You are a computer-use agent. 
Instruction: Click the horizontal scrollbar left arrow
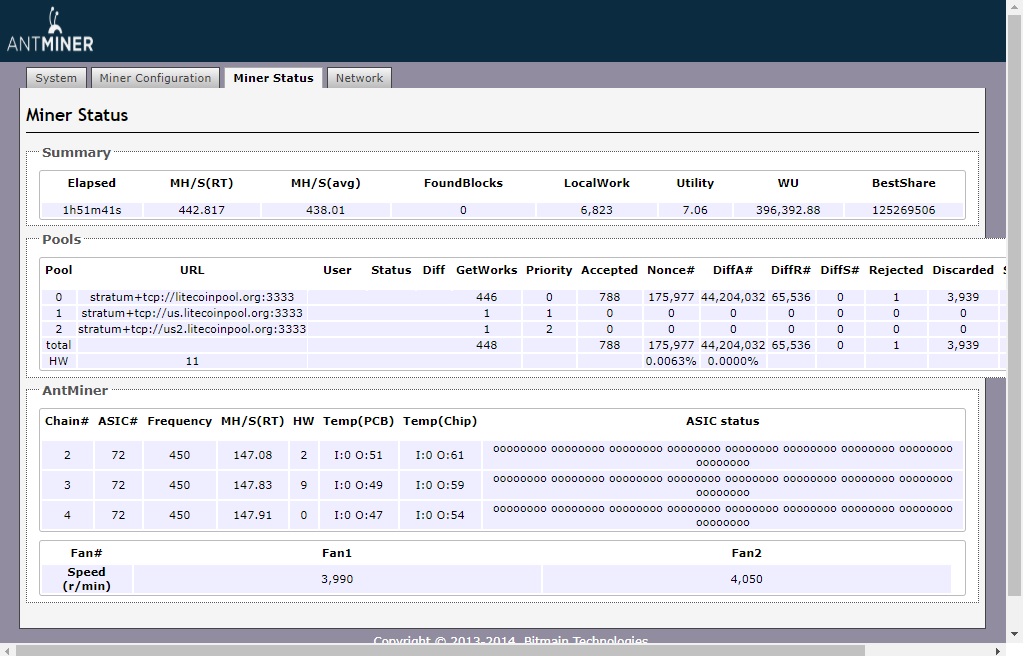7,650
